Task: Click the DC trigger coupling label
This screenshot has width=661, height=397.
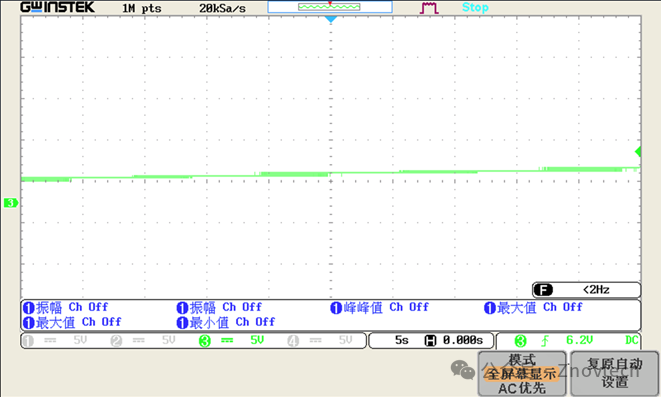Action: click(x=631, y=340)
